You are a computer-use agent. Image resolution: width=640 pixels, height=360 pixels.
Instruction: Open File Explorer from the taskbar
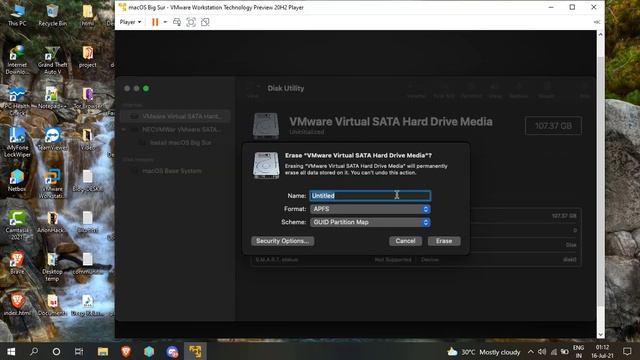click(x=103, y=351)
